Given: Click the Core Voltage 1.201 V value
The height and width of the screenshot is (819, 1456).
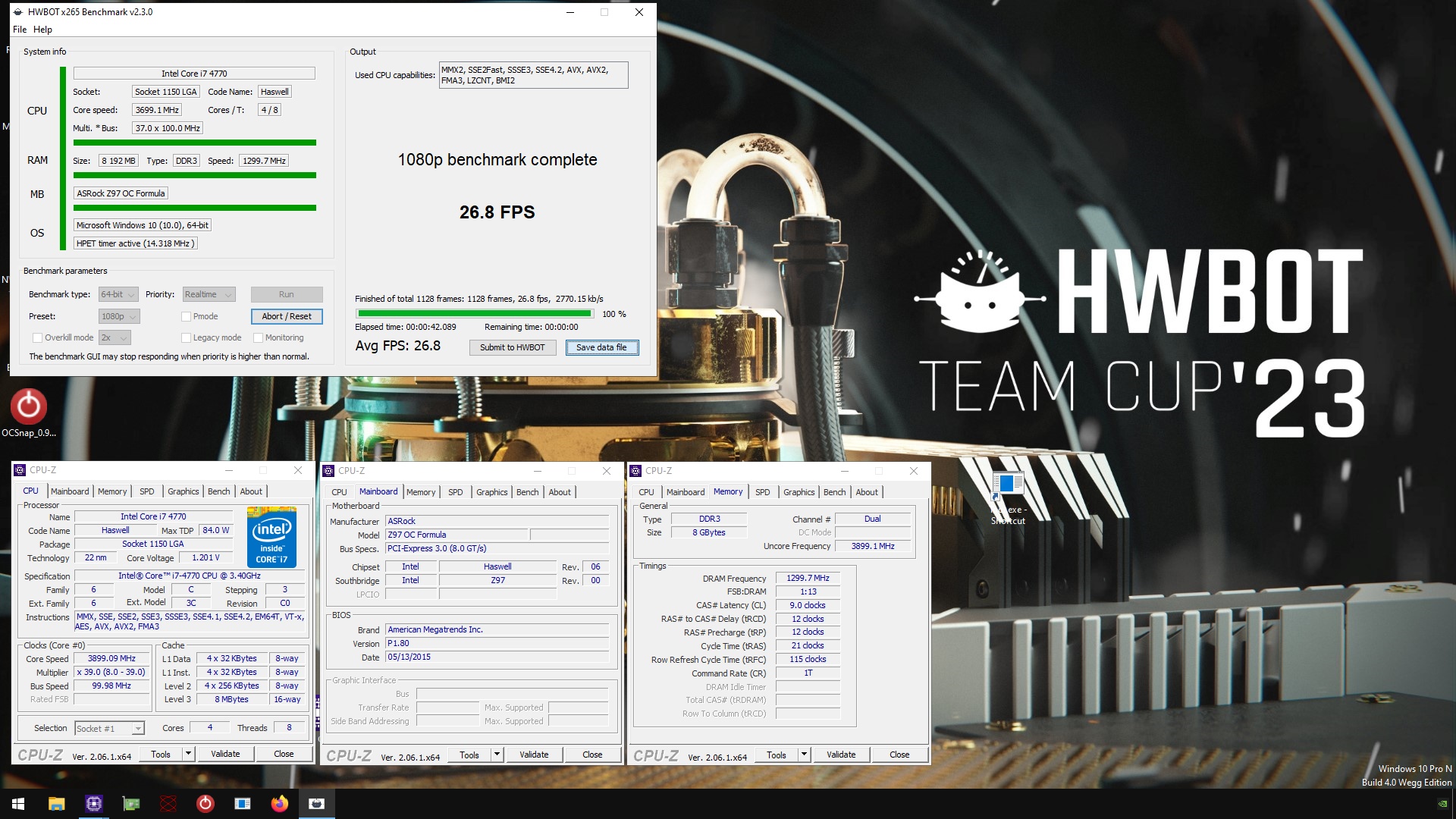Looking at the screenshot, I should point(206,557).
